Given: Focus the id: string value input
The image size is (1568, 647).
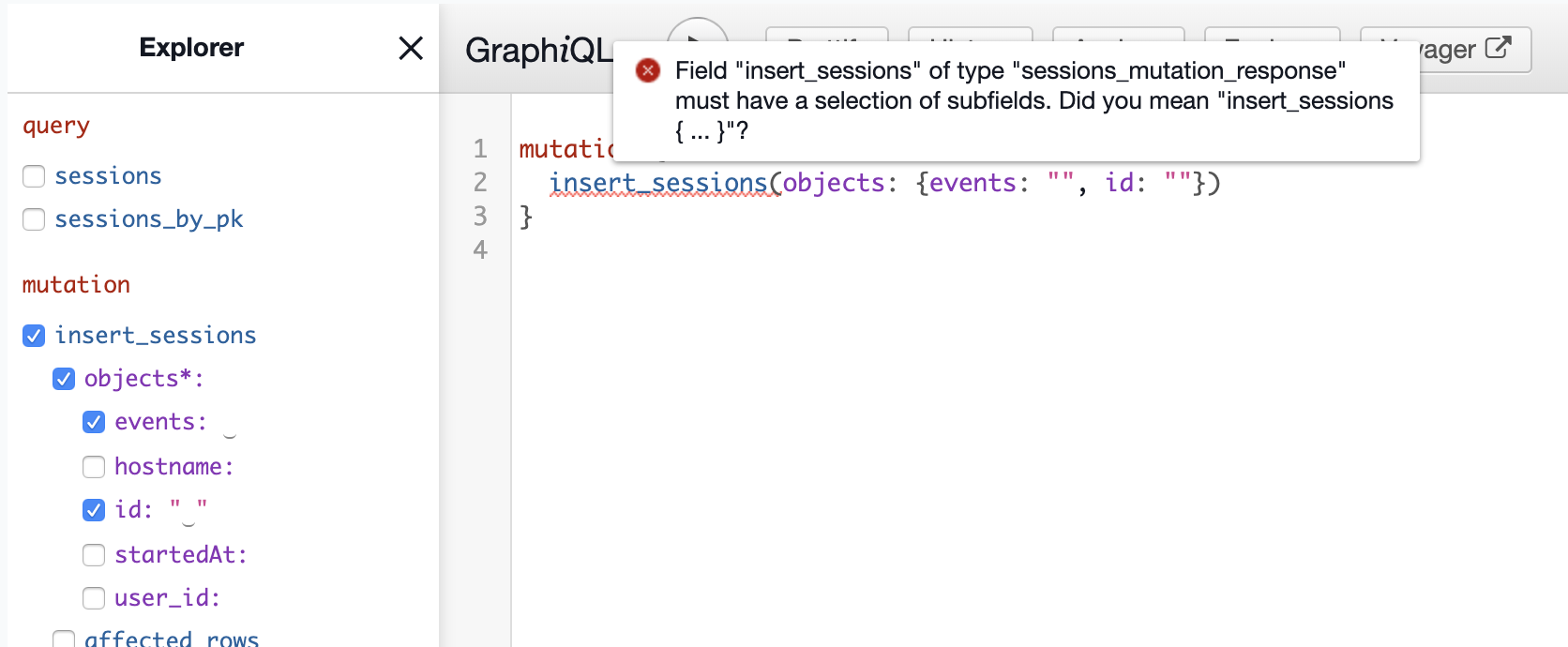Looking at the screenshot, I should coord(188,511).
